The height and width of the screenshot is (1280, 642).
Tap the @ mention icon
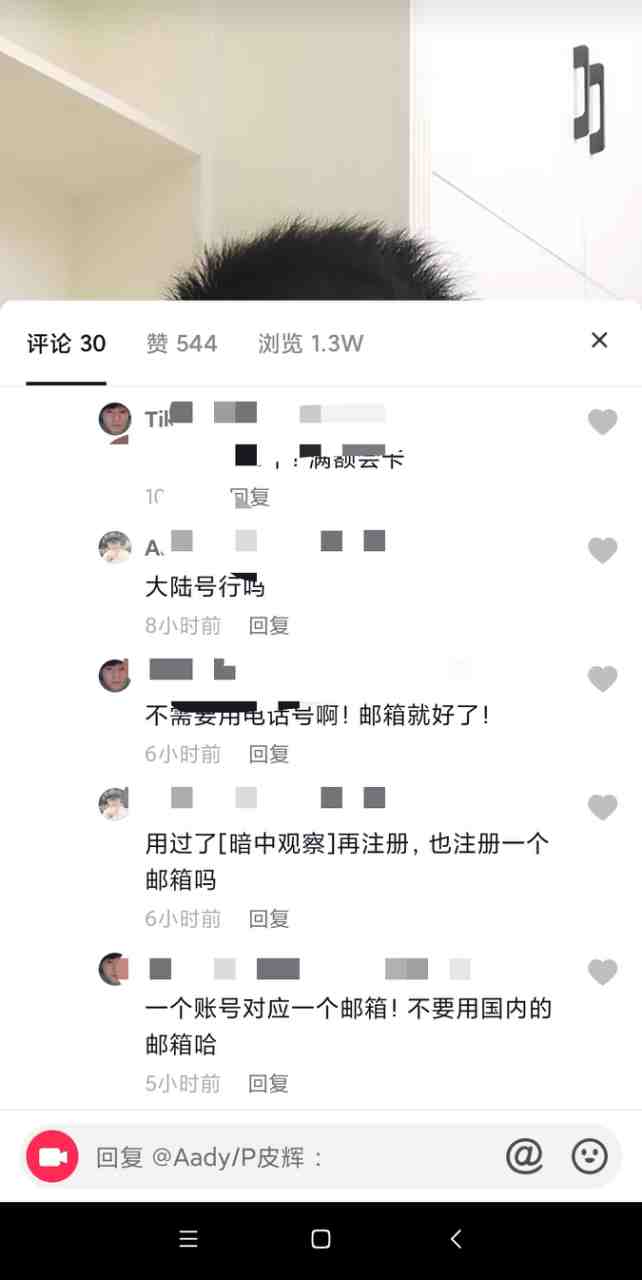pyautogui.click(x=524, y=1156)
